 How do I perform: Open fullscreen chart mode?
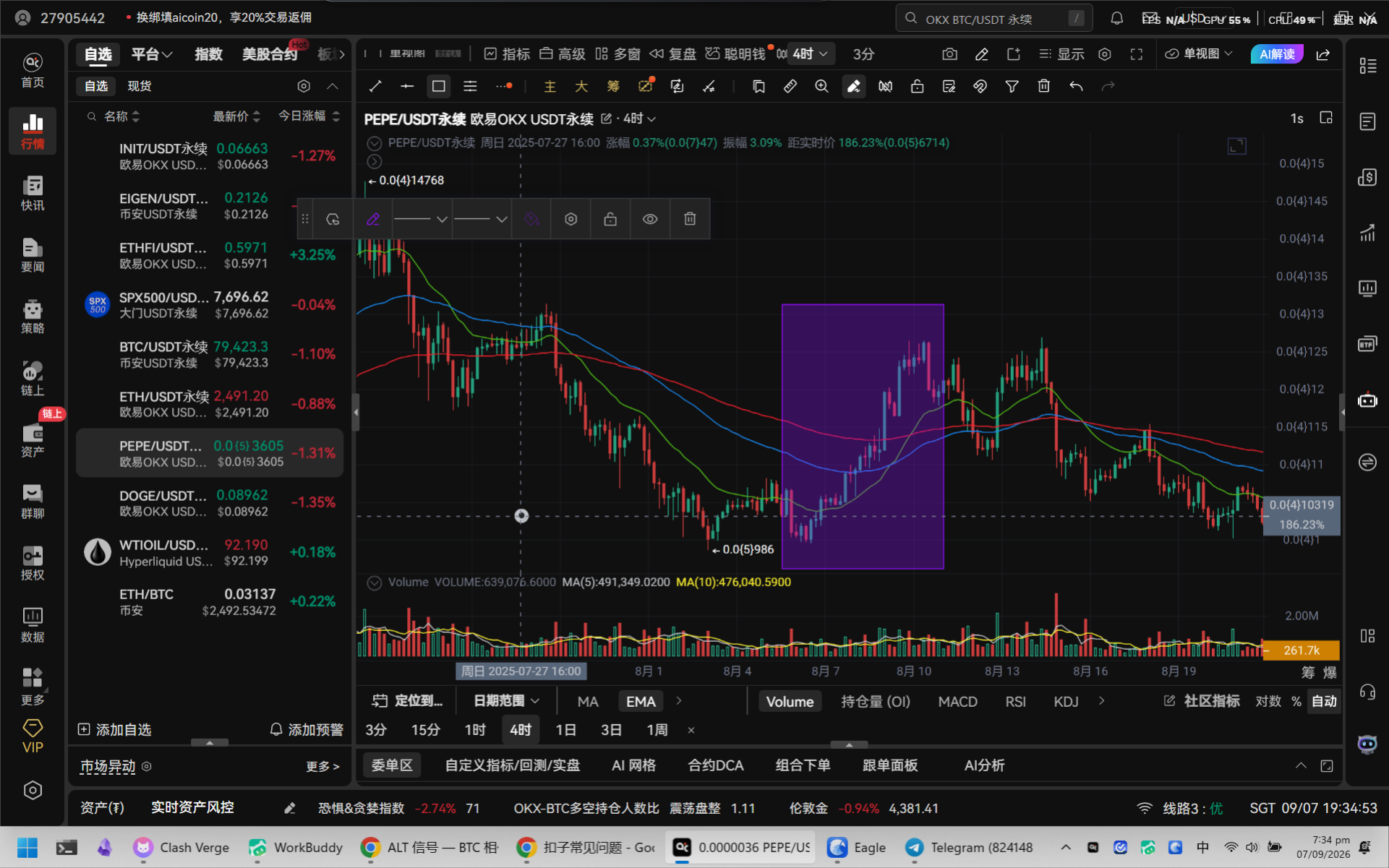tap(1136, 54)
